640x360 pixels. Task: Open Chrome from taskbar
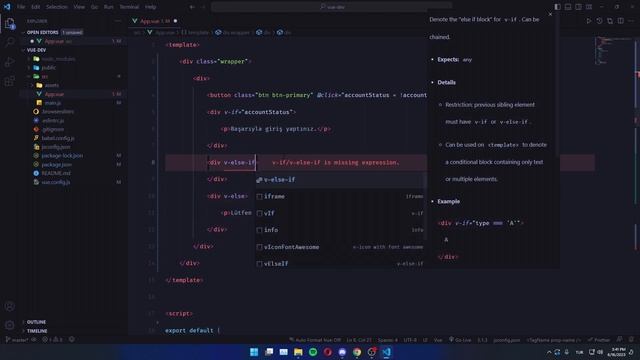click(357, 352)
